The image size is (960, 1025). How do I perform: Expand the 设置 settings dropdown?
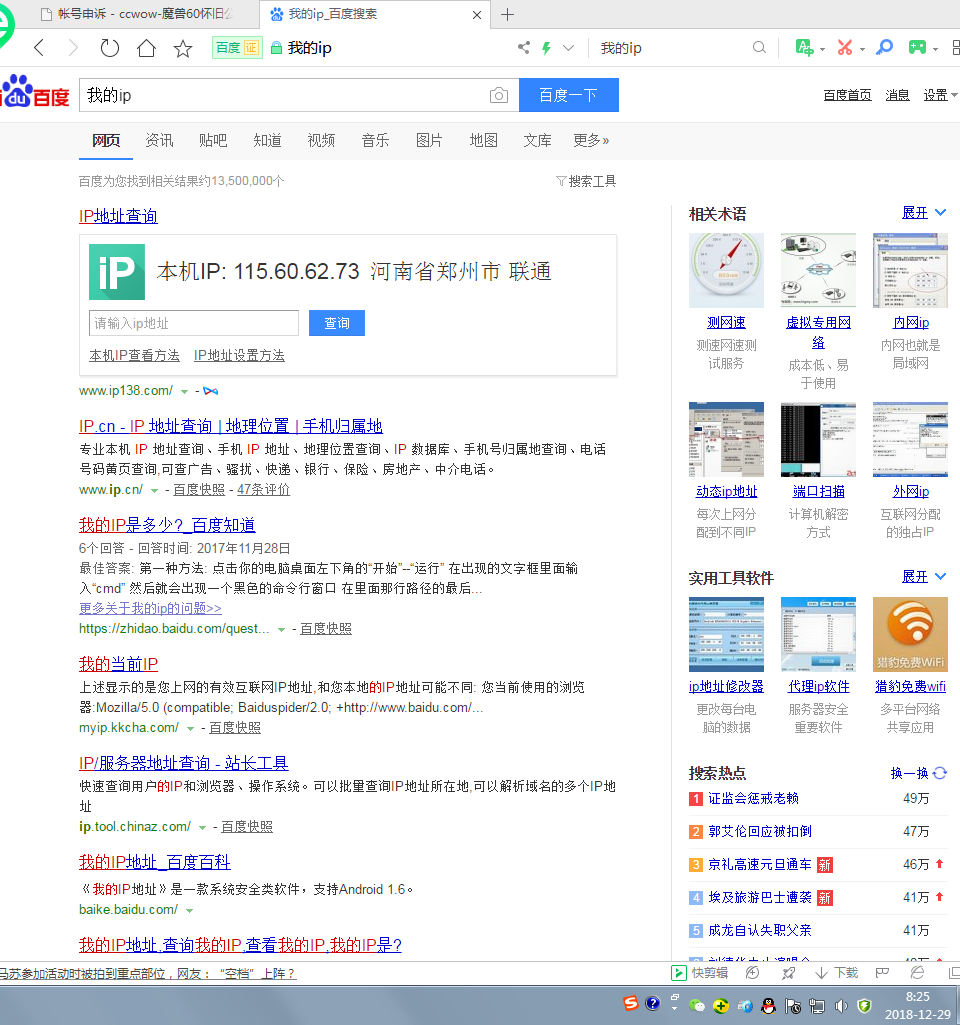pos(940,95)
